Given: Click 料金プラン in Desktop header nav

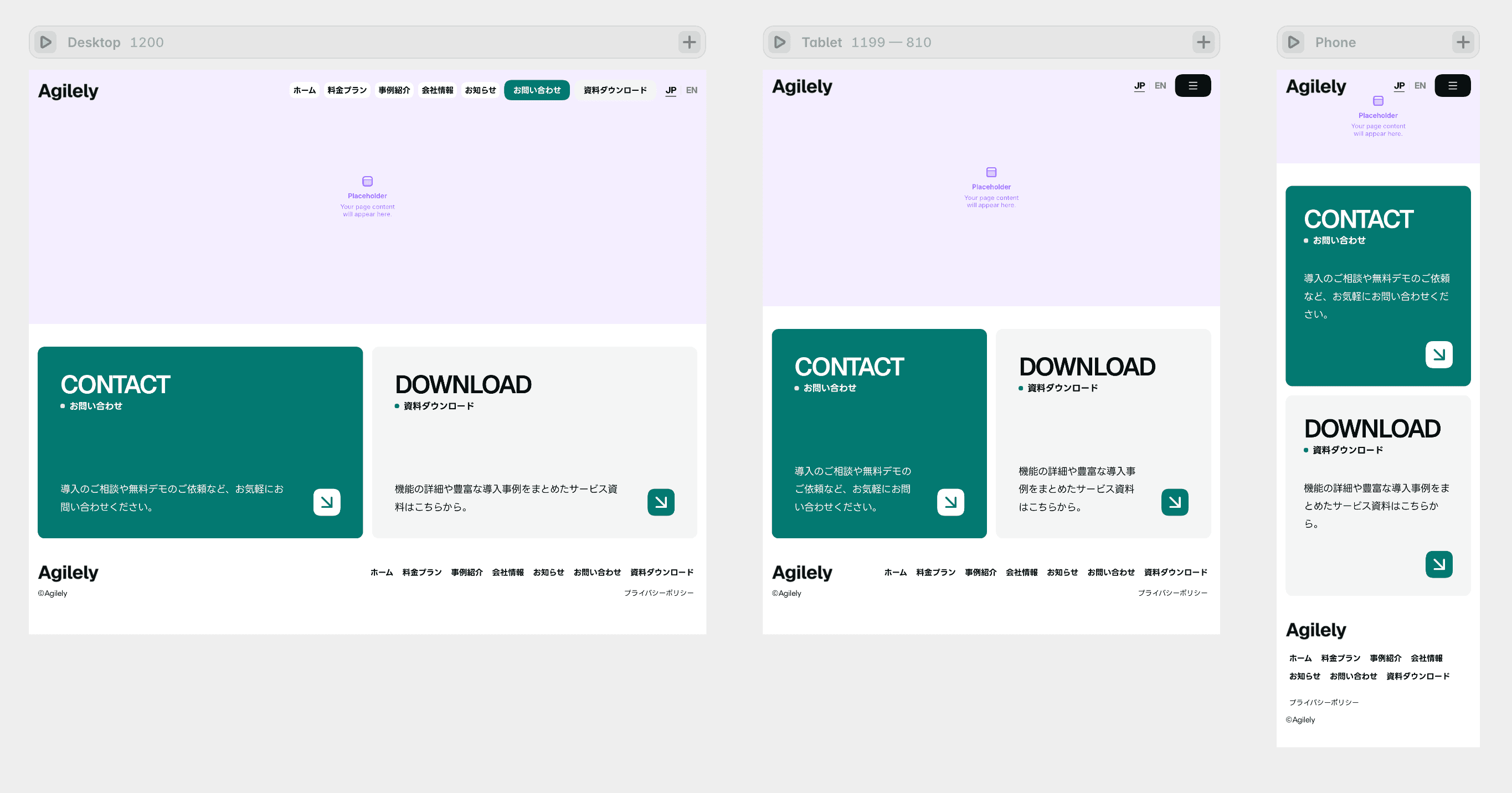Looking at the screenshot, I should 347,90.
